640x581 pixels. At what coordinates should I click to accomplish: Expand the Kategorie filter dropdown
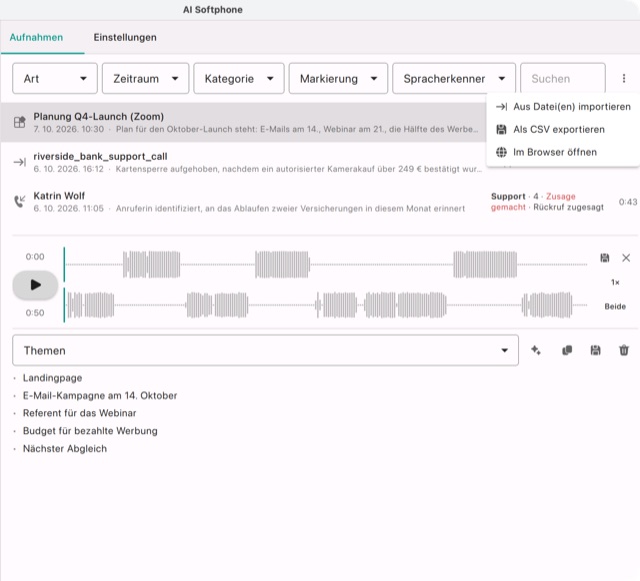(x=239, y=78)
